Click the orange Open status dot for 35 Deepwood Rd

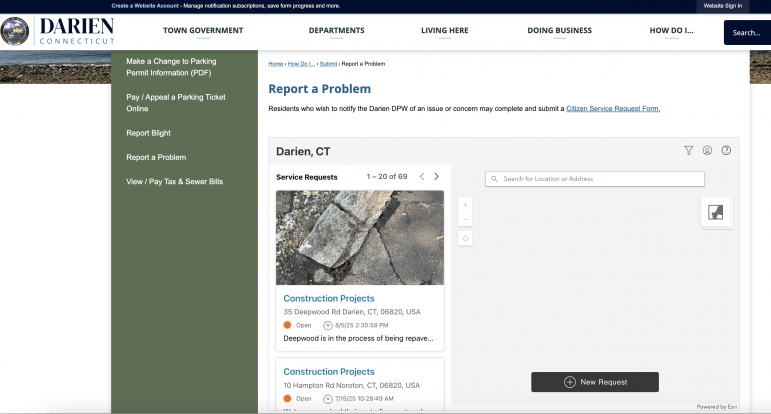point(288,325)
